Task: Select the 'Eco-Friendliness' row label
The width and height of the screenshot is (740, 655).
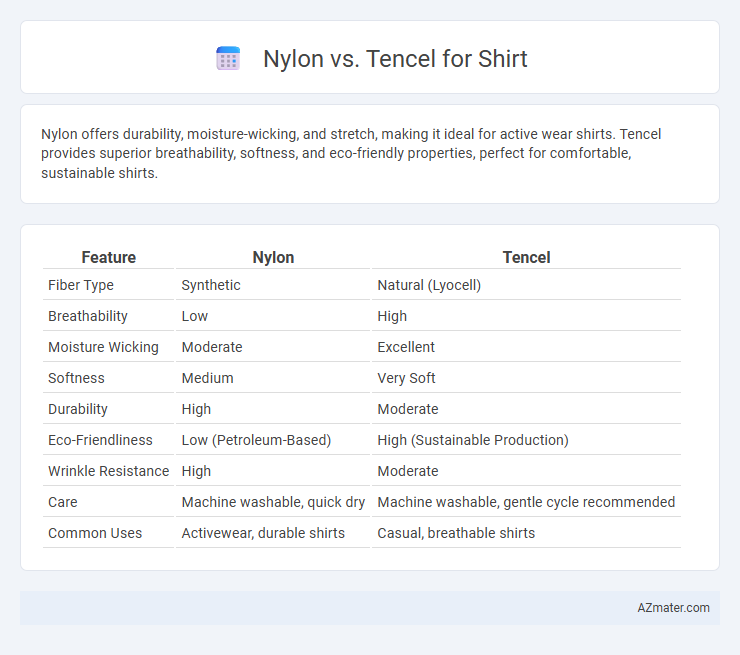Action: [x=100, y=440]
